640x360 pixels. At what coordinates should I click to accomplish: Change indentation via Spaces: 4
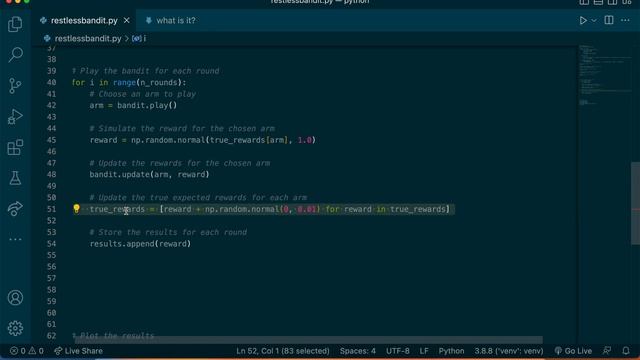coord(358,351)
